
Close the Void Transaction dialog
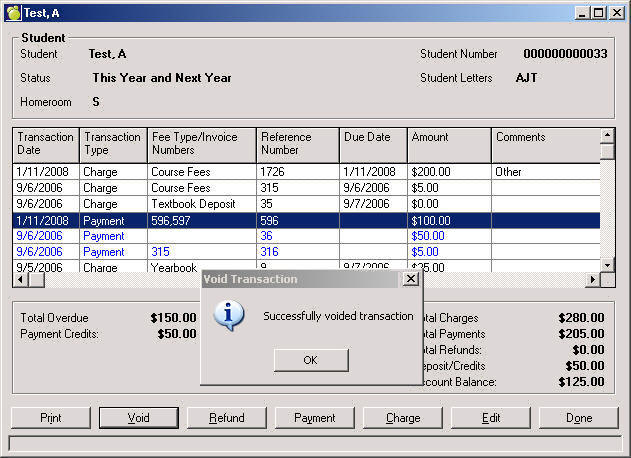point(410,279)
